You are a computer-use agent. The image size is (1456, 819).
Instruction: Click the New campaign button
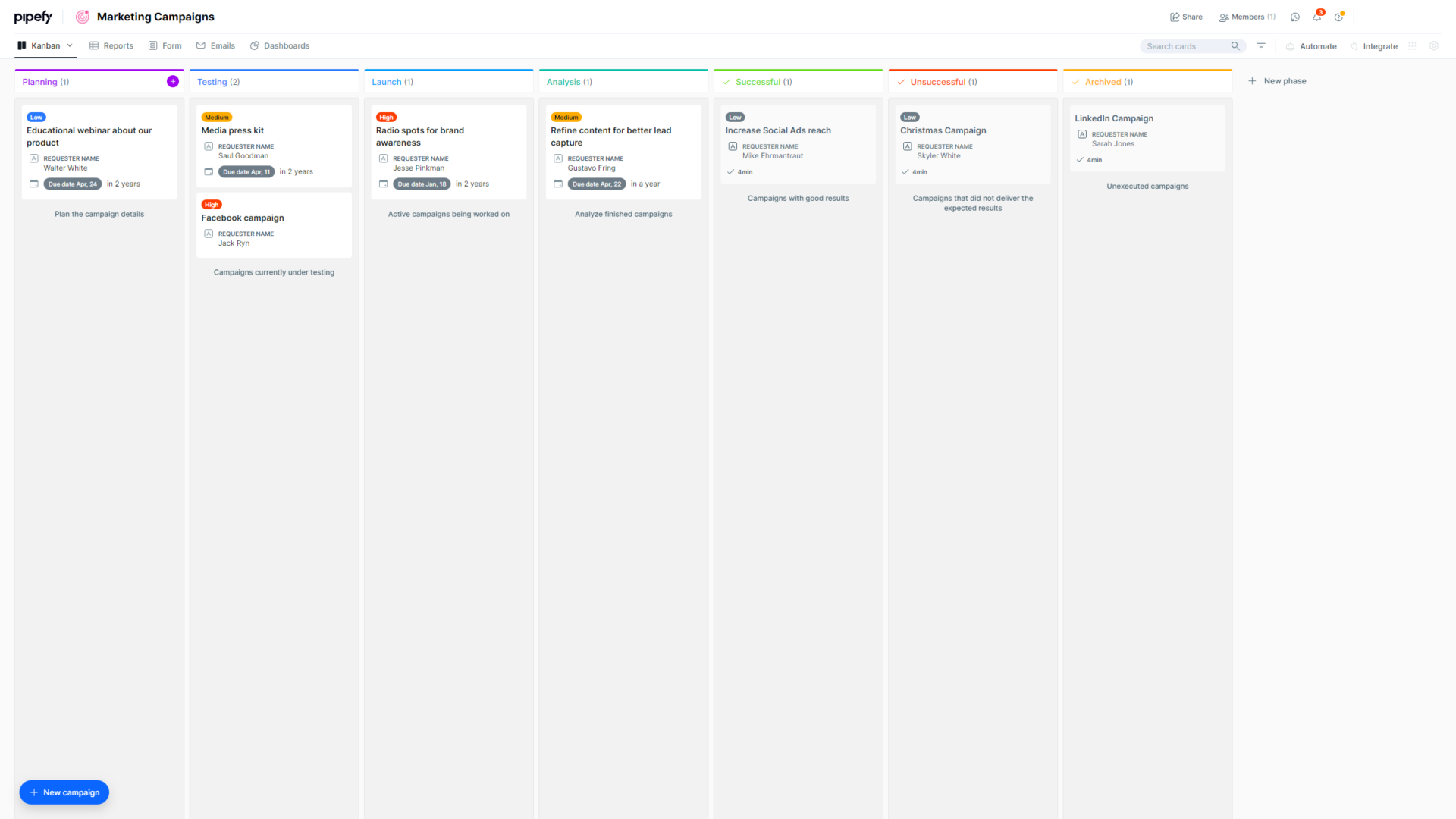click(x=64, y=792)
